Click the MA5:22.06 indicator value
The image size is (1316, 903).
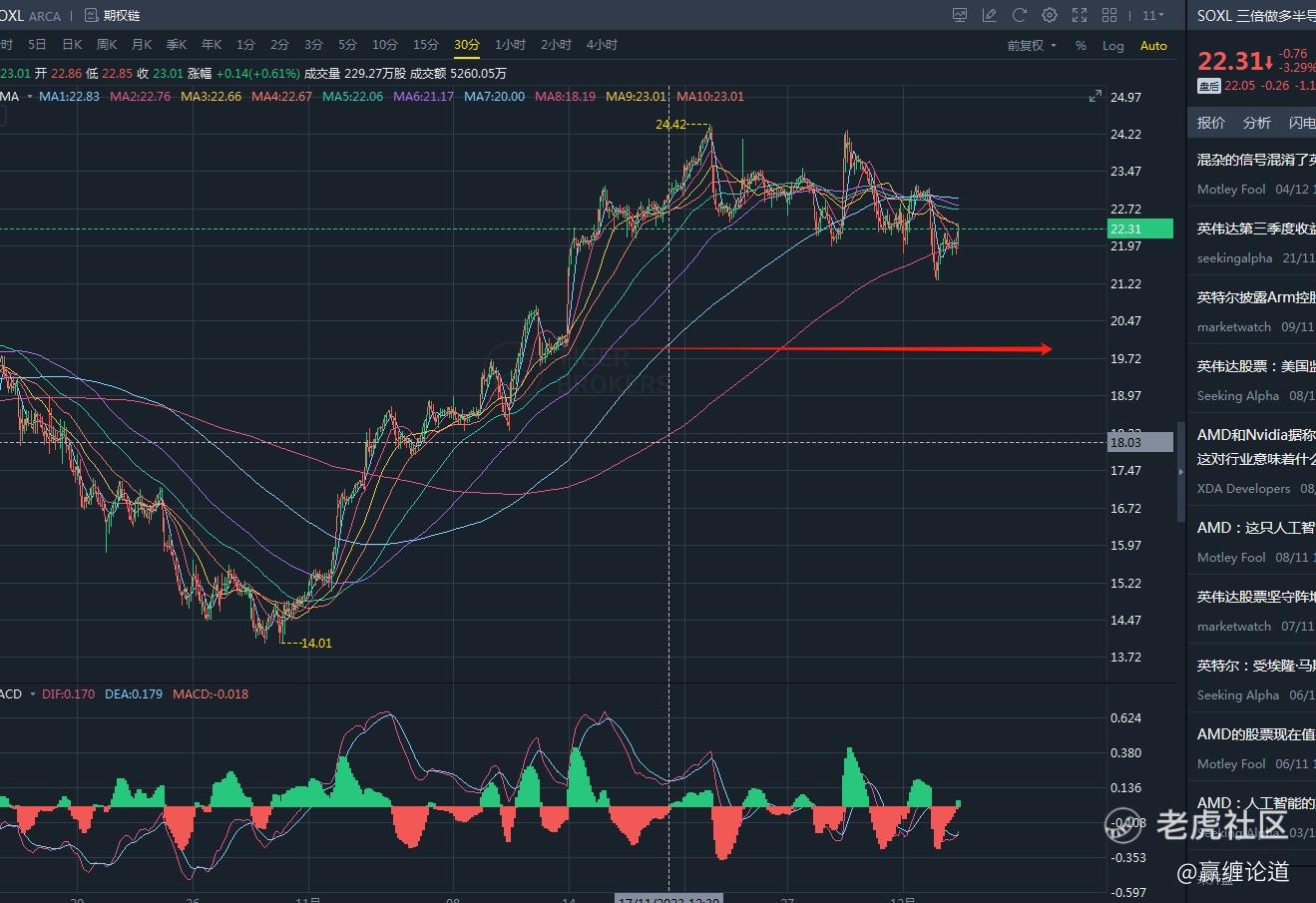[352, 97]
